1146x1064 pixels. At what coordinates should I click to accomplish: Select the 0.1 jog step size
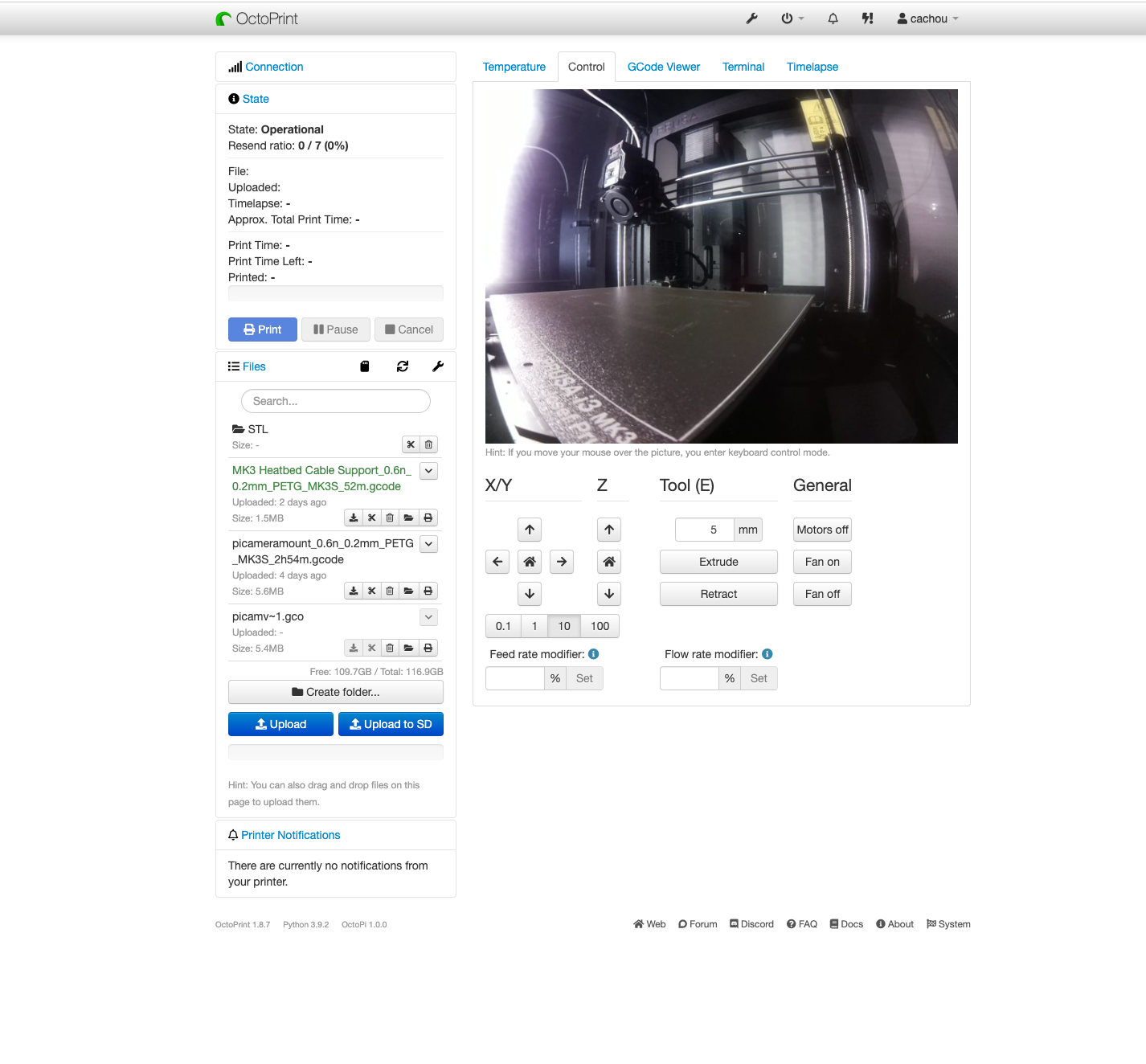pos(503,626)
